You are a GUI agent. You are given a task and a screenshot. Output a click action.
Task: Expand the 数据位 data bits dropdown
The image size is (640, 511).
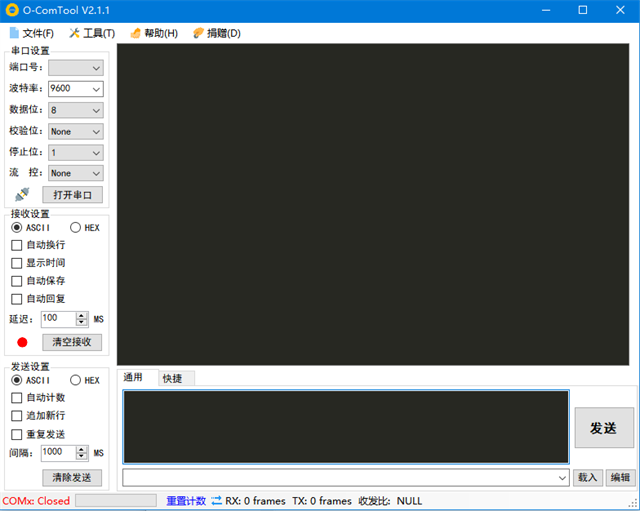[76, 110]
